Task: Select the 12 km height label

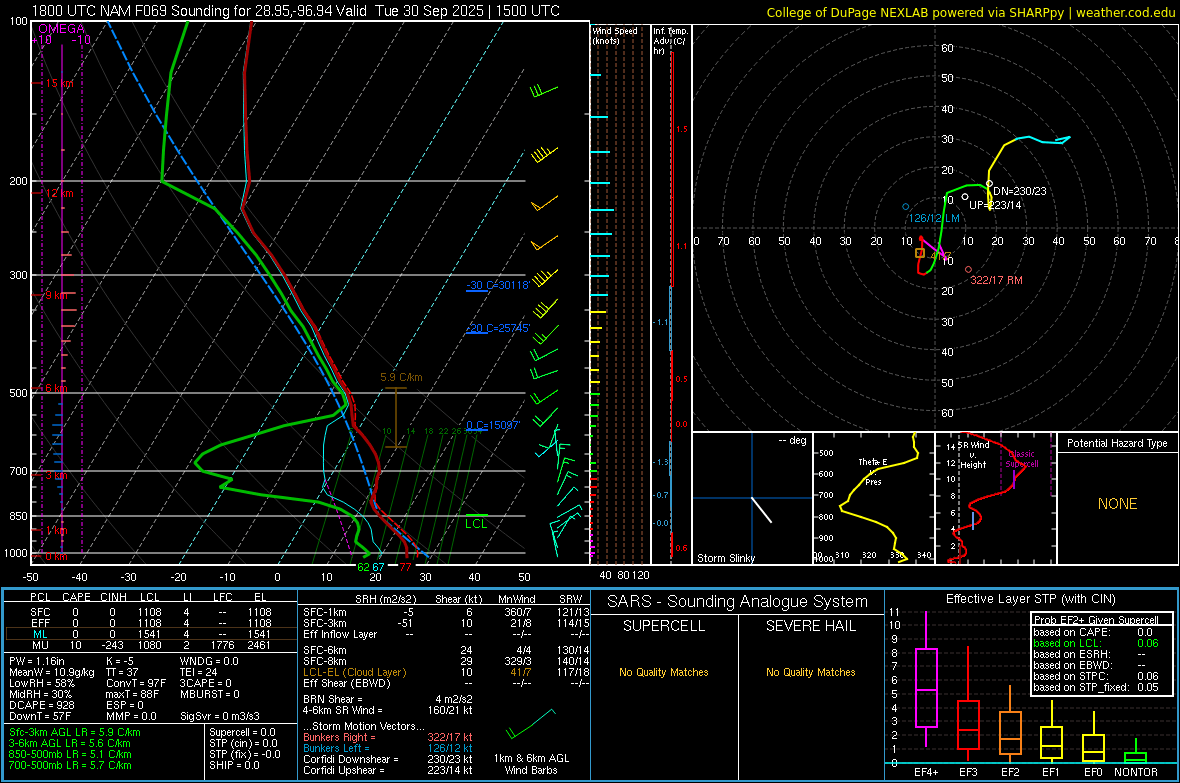Action: (59, 193)
